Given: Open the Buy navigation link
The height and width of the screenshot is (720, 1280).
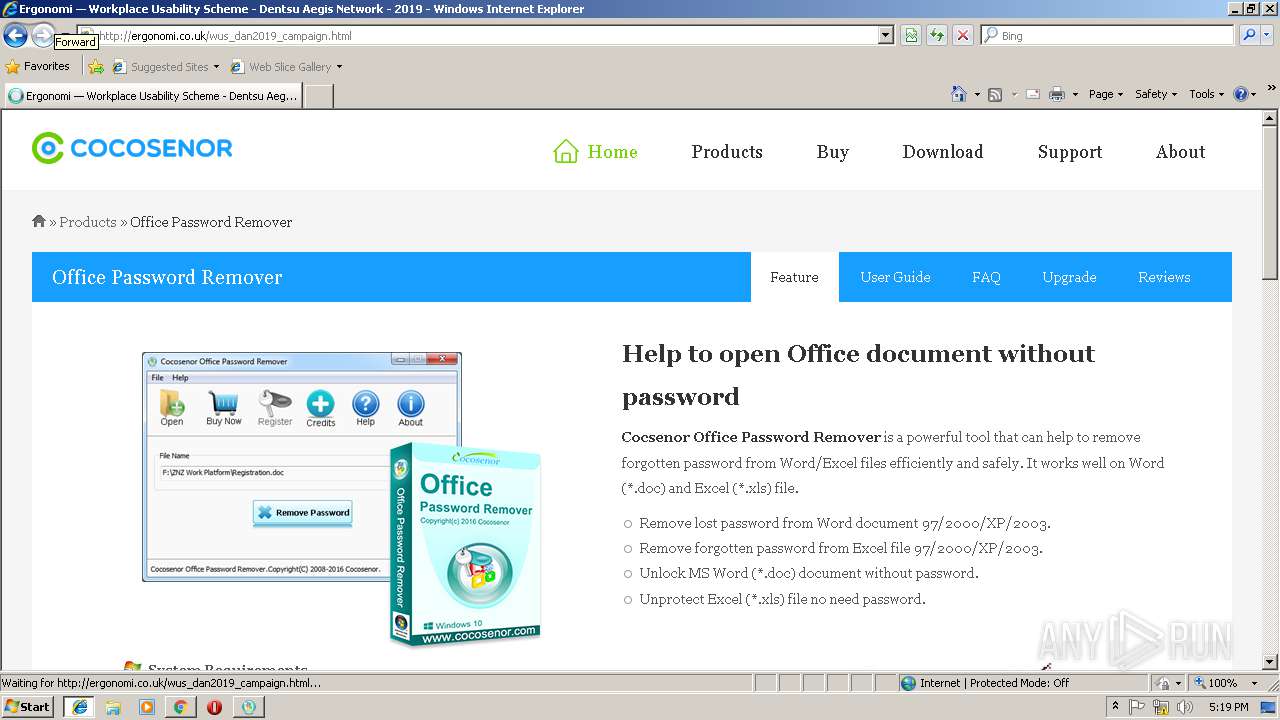Looking at the screenshot, I should coord(832,152).
